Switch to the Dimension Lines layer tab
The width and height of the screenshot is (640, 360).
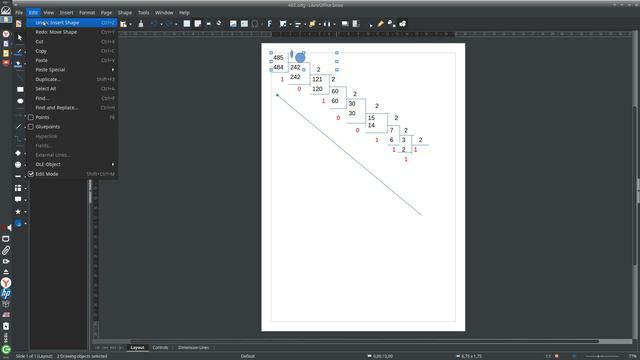click(x=193, y=348)
